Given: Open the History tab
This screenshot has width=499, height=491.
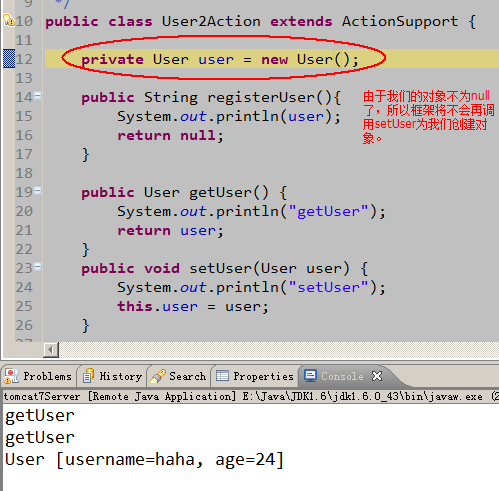Looking at the screenshot, I should pos(113,376).
